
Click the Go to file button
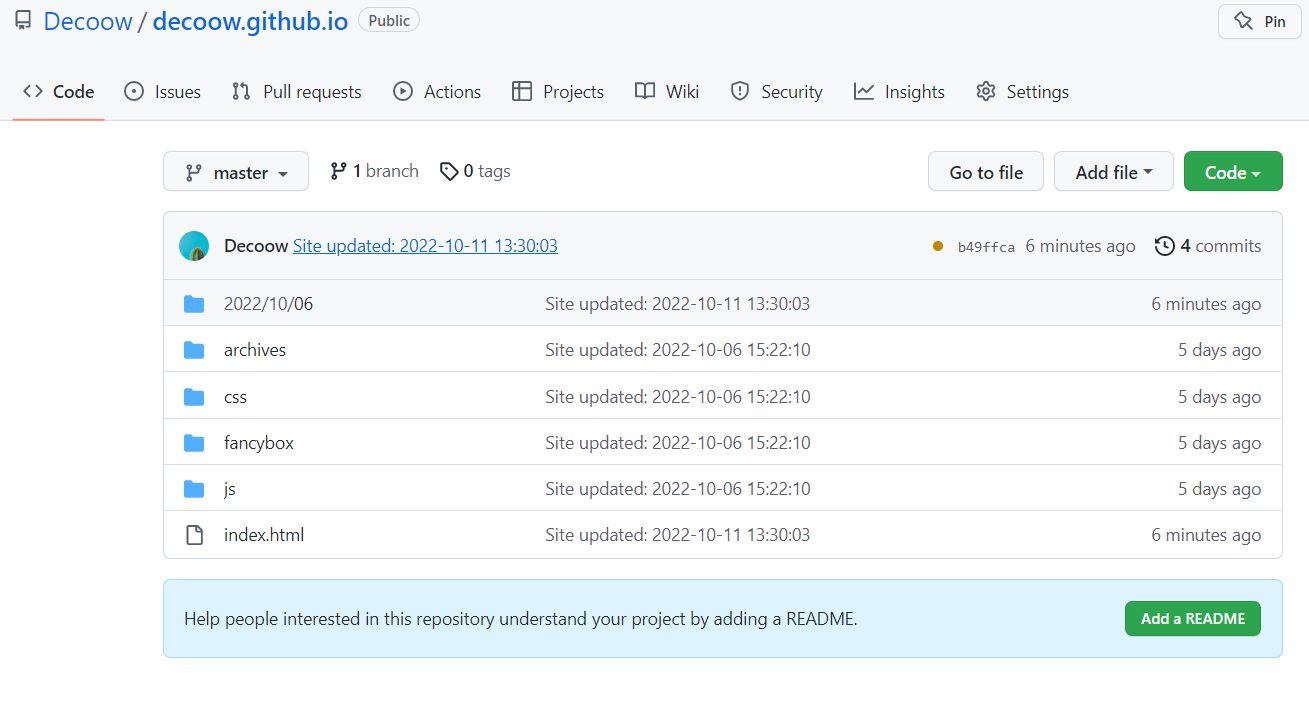986,172
